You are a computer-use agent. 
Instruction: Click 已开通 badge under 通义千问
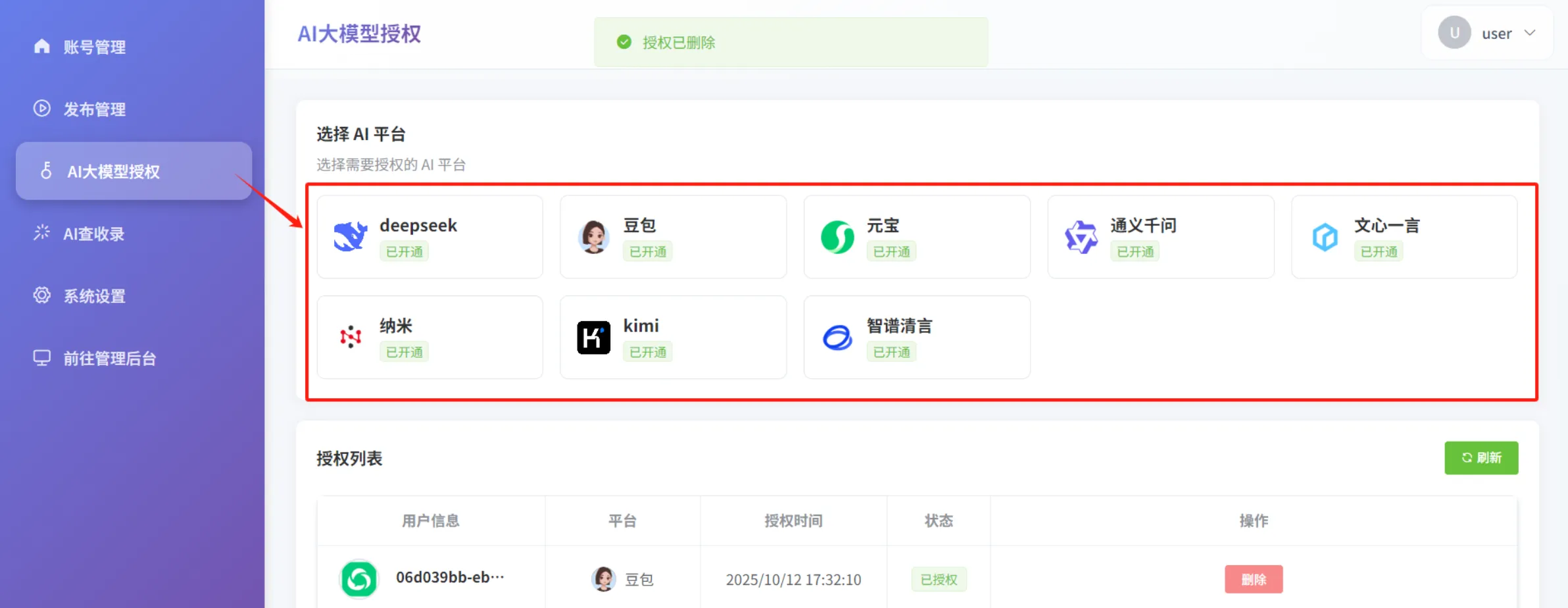click(1135, 251)
